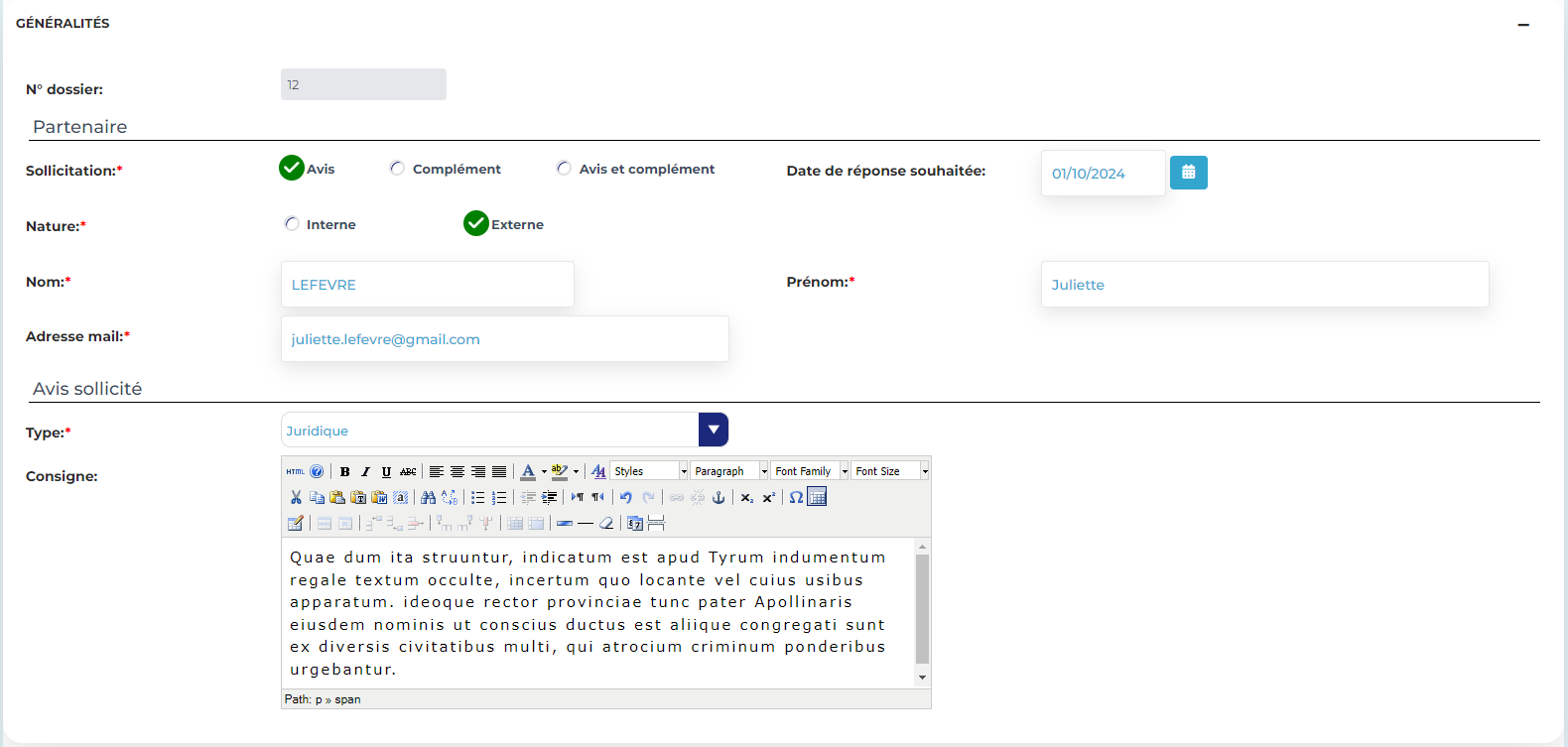Open the text color picker arrow

[x=544, y=472]
